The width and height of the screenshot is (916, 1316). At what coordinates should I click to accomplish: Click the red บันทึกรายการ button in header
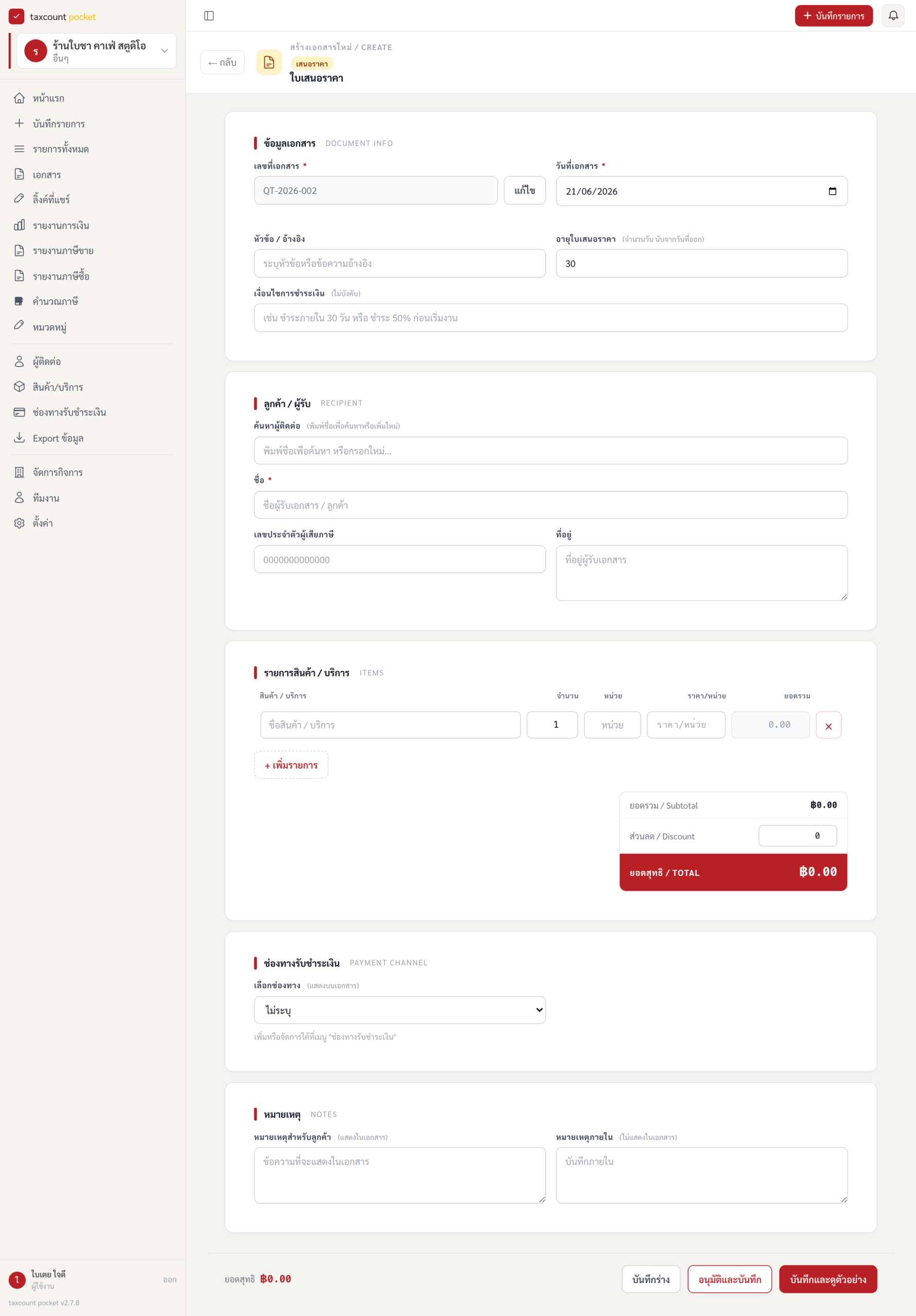click(x=833, y=16)
